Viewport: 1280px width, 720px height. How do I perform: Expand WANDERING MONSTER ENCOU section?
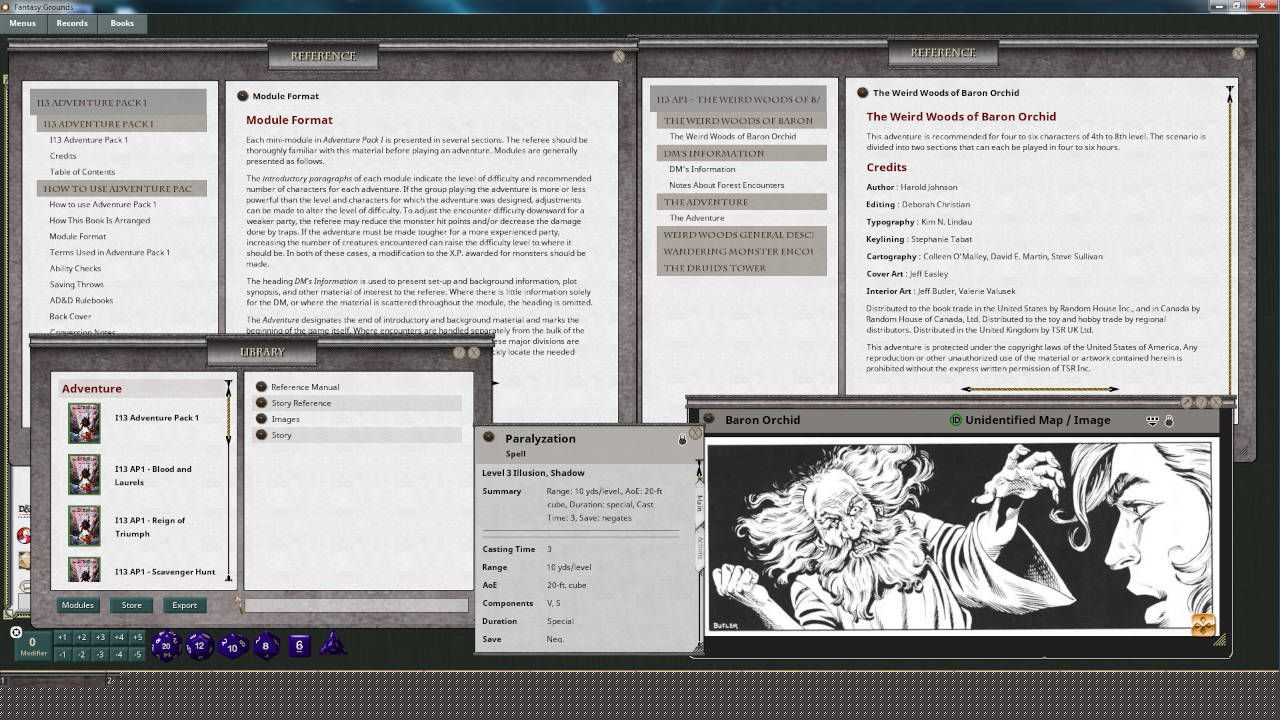[x=742, y=251]
